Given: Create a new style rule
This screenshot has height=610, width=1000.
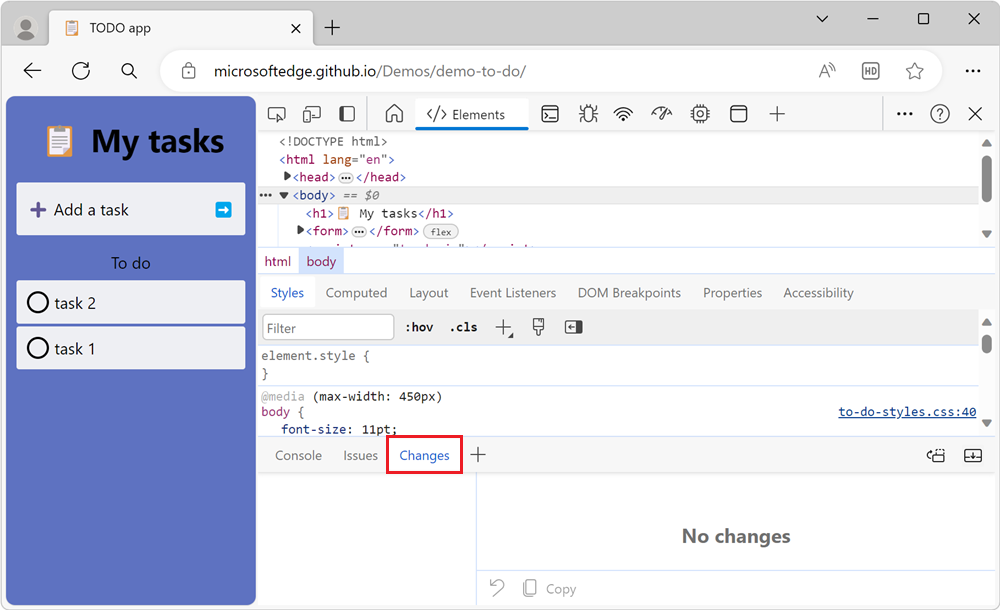Looking at the screenshot, I should click(x=504, y=327).
